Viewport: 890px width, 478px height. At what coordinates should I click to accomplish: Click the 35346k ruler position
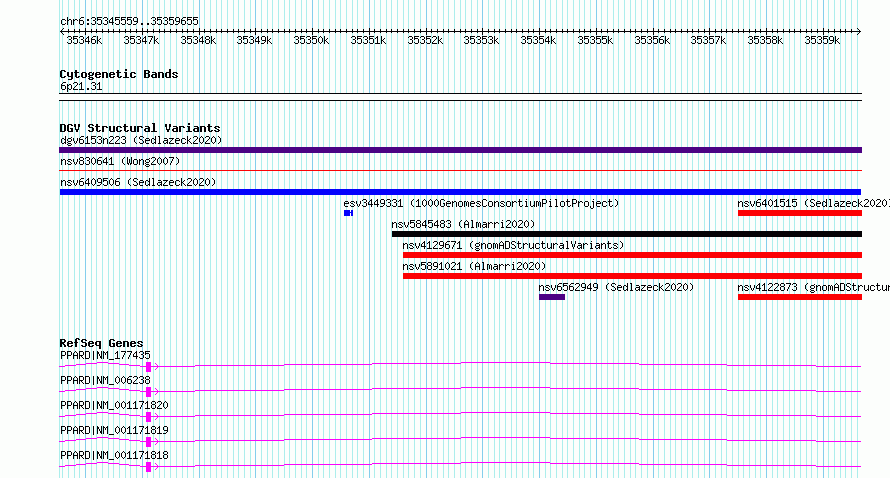pyautogui.click(x=84, y=40)
